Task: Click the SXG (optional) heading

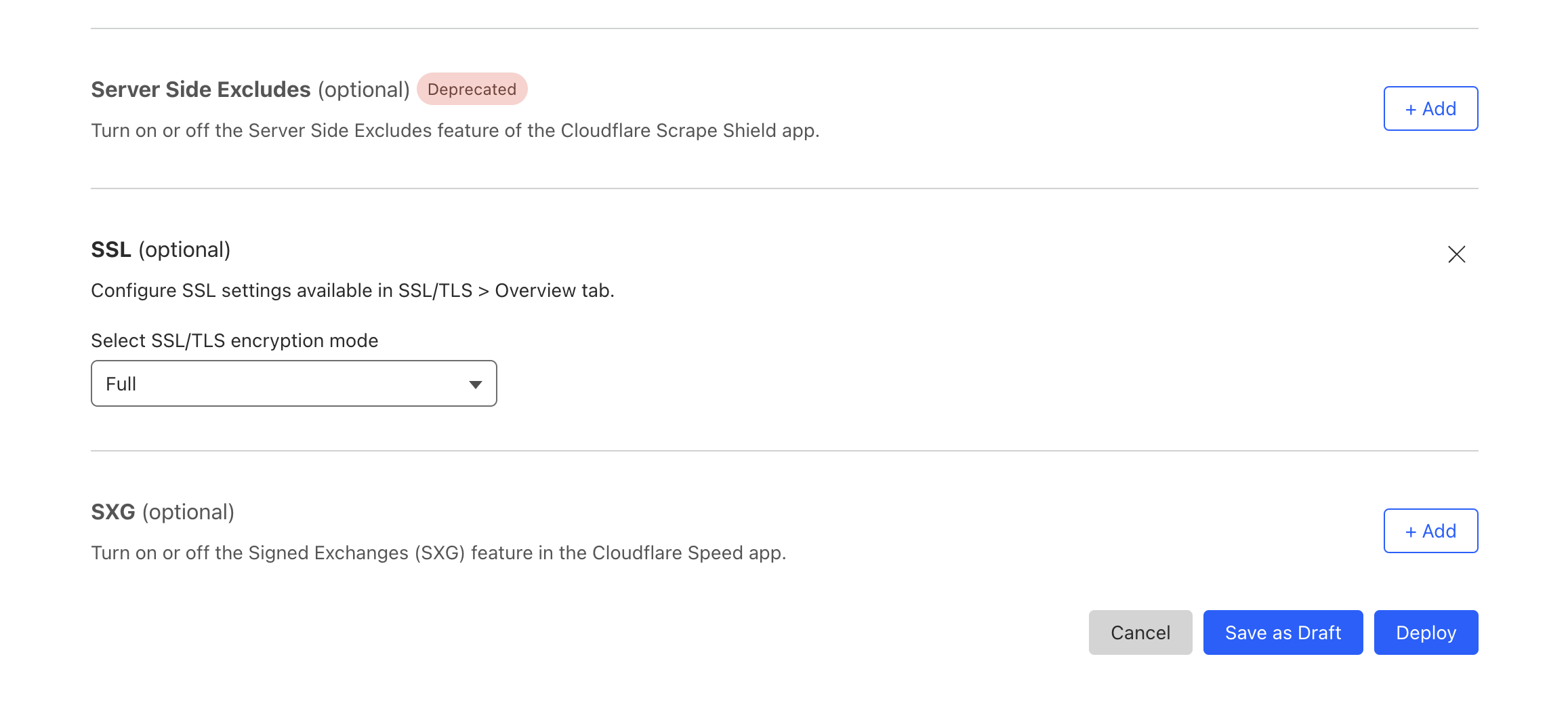Action: point(163,512)
